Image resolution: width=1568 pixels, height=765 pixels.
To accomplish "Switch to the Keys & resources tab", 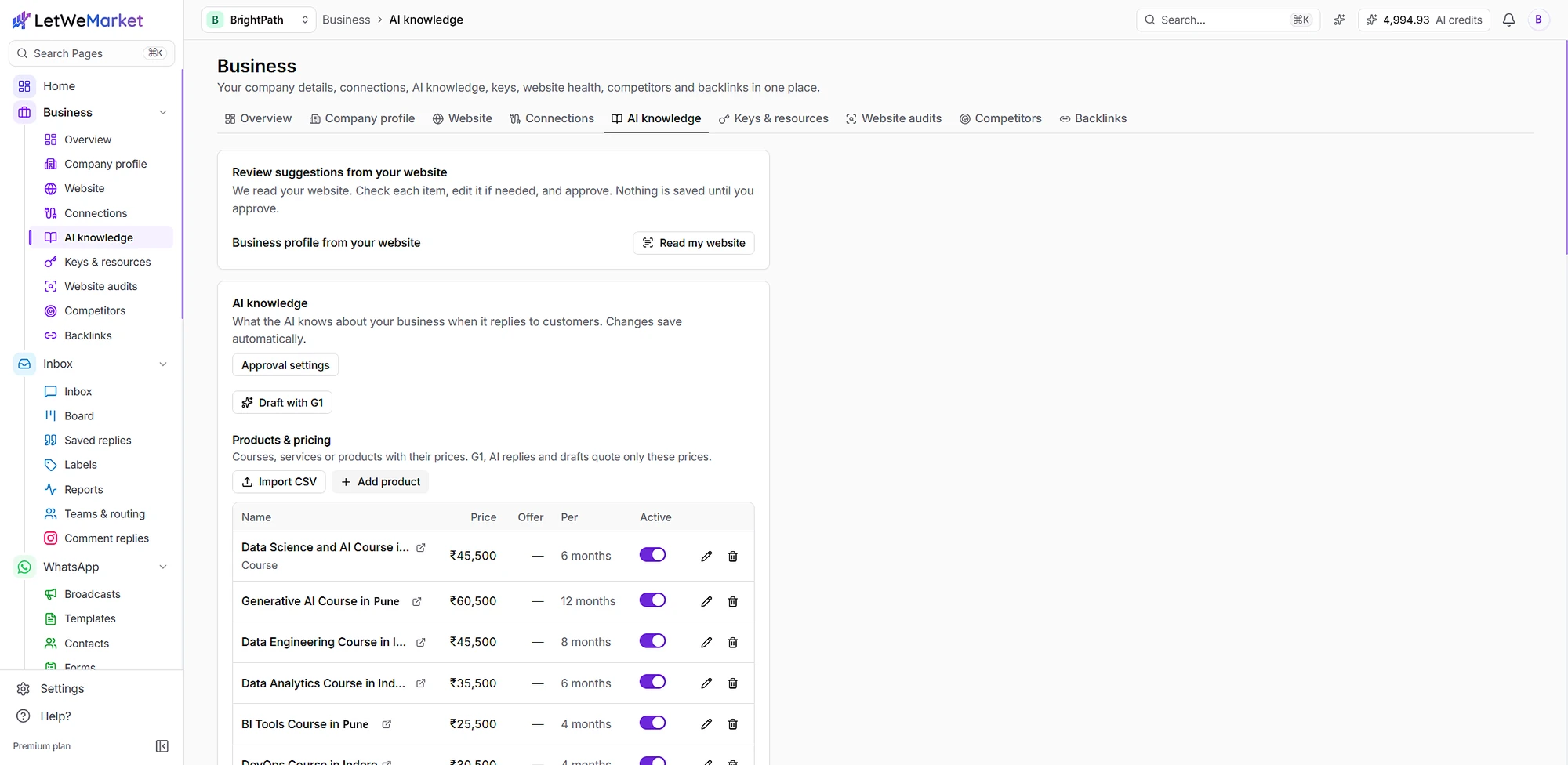I will click(774, 118).
